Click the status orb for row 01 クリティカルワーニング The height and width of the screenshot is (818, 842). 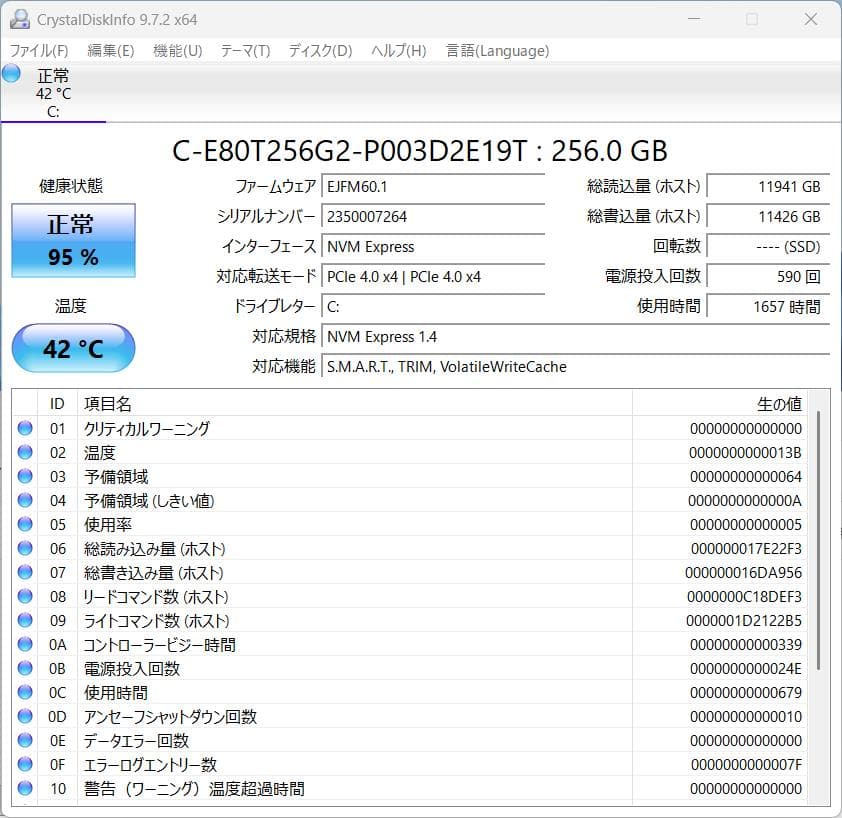pyautogui.click(x=25, y=428)
